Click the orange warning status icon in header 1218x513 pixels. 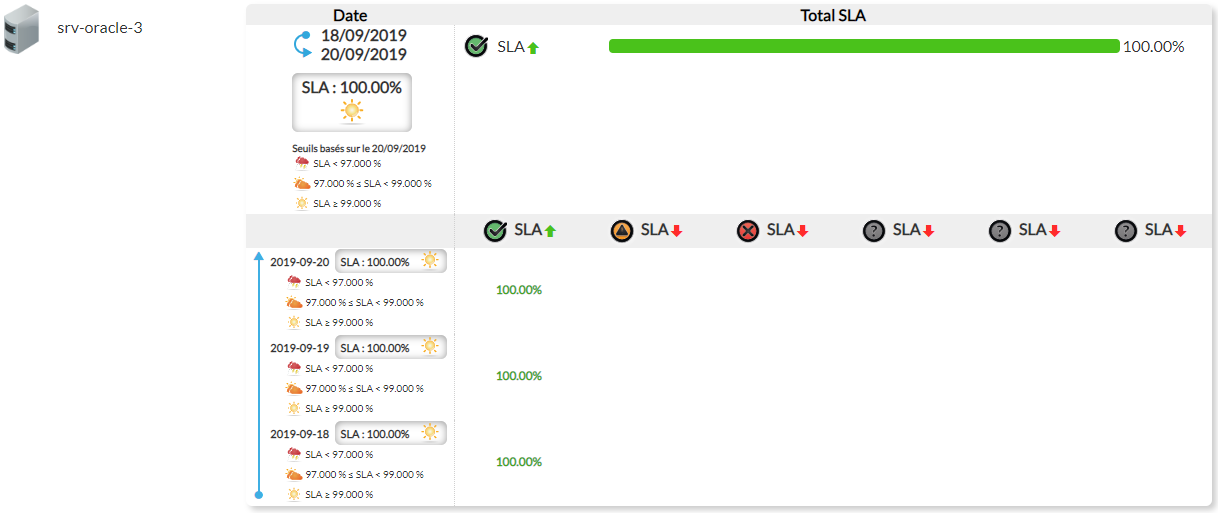(x=622, y=231)
